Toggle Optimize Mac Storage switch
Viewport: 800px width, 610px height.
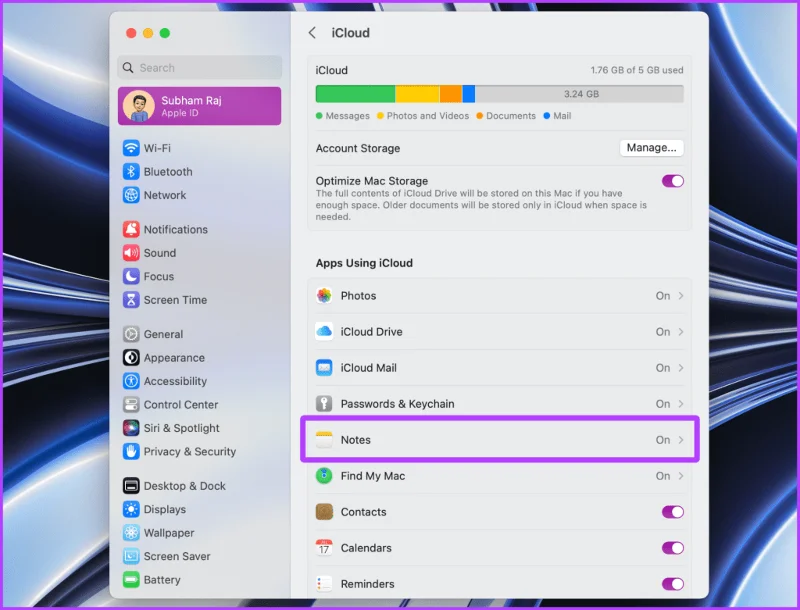[x=672, y=181]
